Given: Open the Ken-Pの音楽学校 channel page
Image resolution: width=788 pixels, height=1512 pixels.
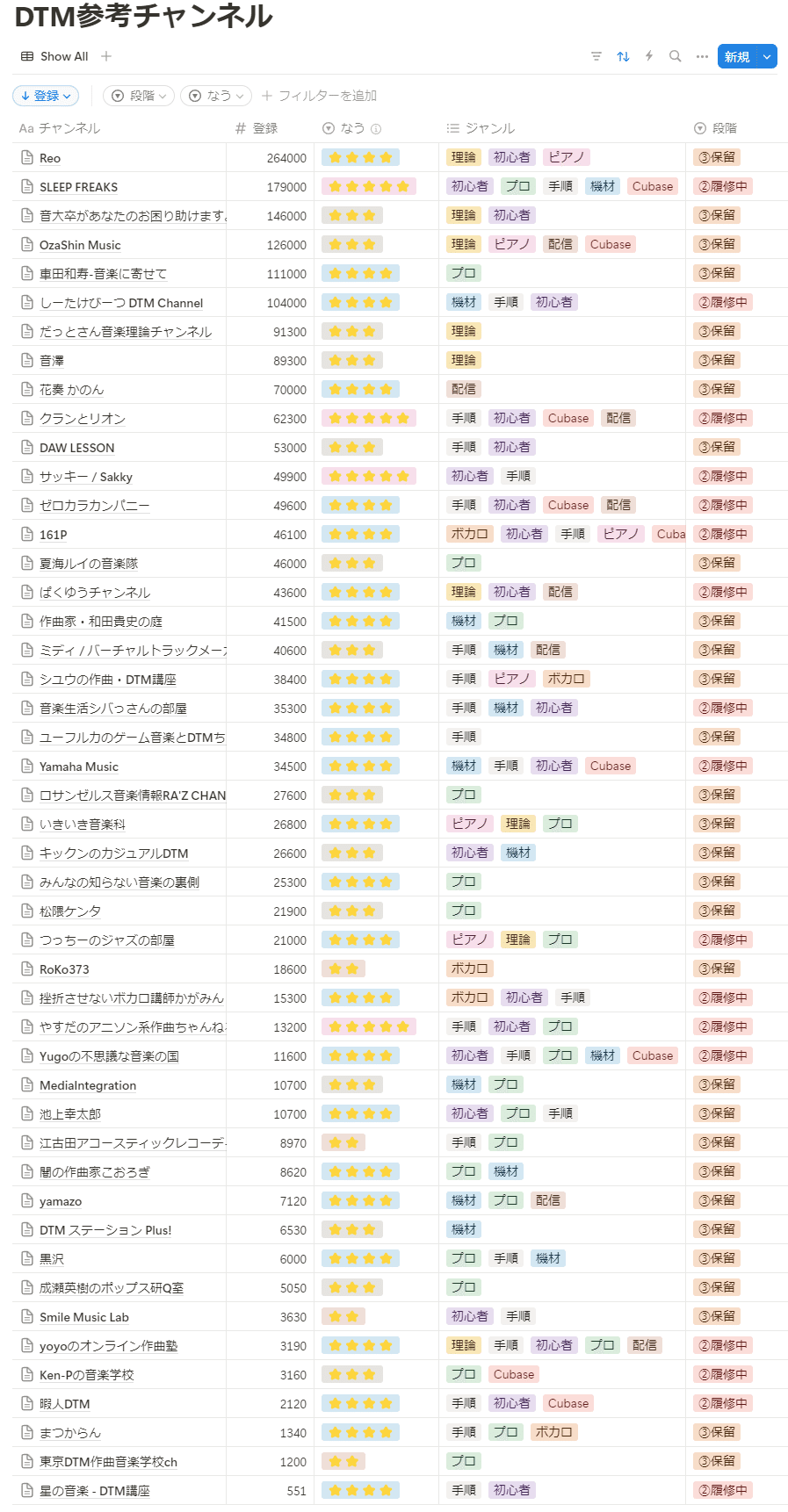Looking at the screenshot, I should [x=87, y=1375].
